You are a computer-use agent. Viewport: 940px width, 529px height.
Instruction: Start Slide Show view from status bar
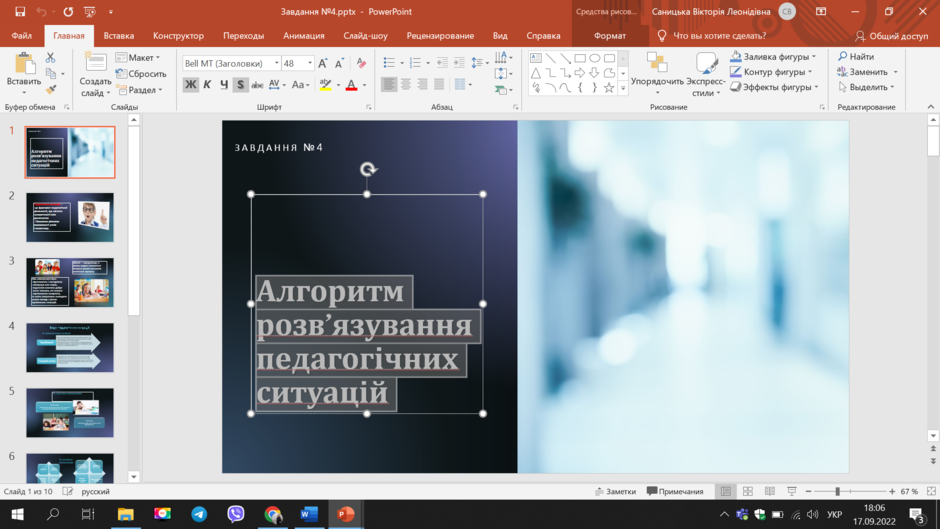point(791,491)
